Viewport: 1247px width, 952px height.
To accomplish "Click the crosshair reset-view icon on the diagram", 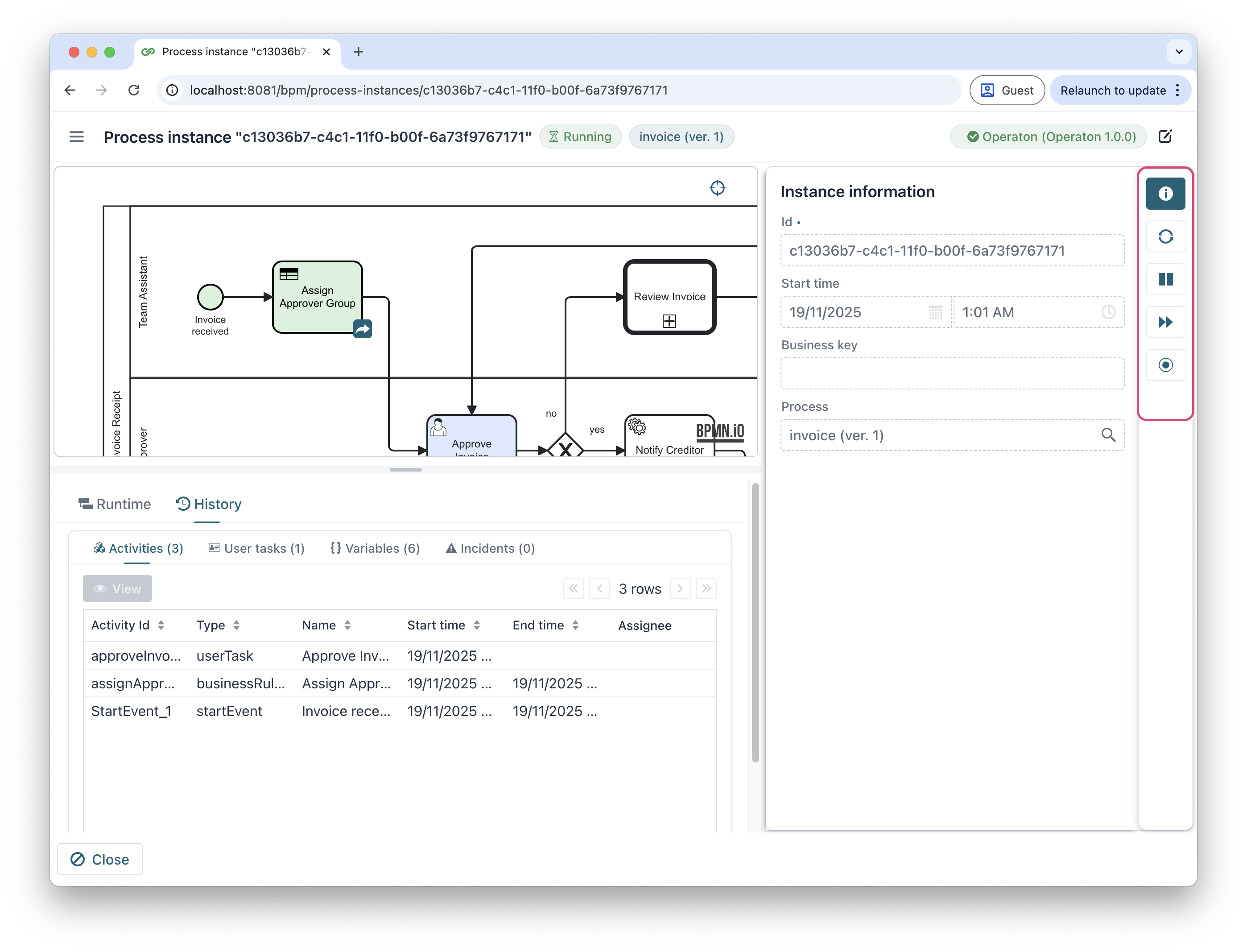I will click(717, 187).
